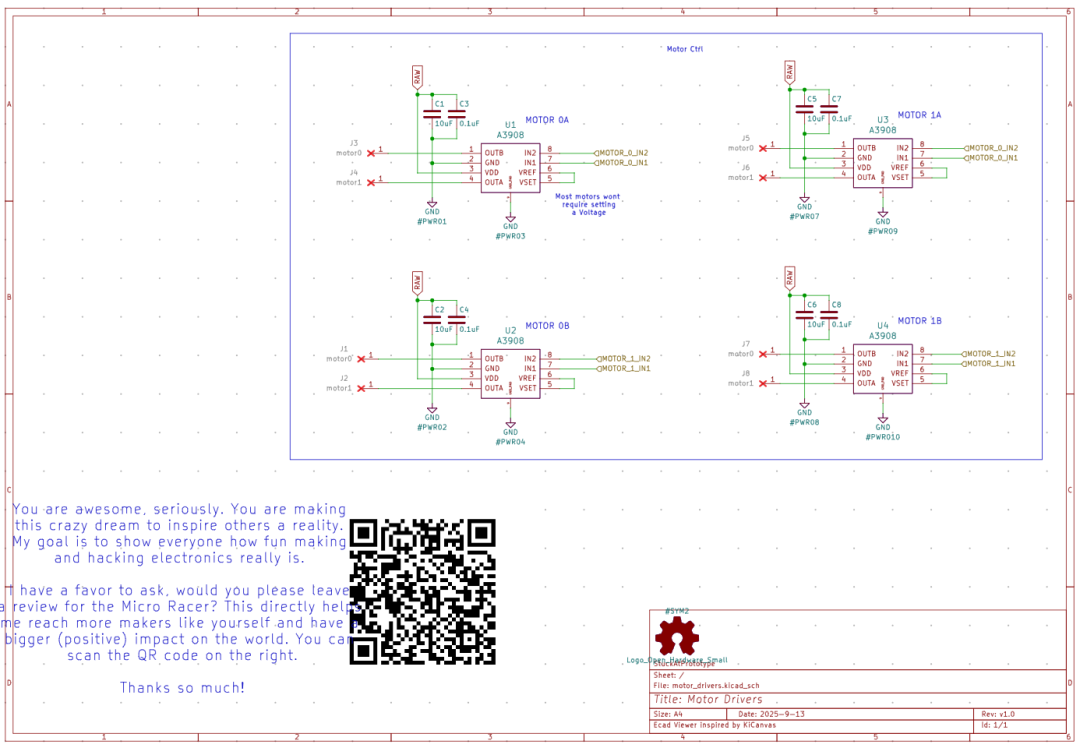Click capacitor C6 symbol
Viewport: 1080px width, 748px height.
tap(804, 315)
